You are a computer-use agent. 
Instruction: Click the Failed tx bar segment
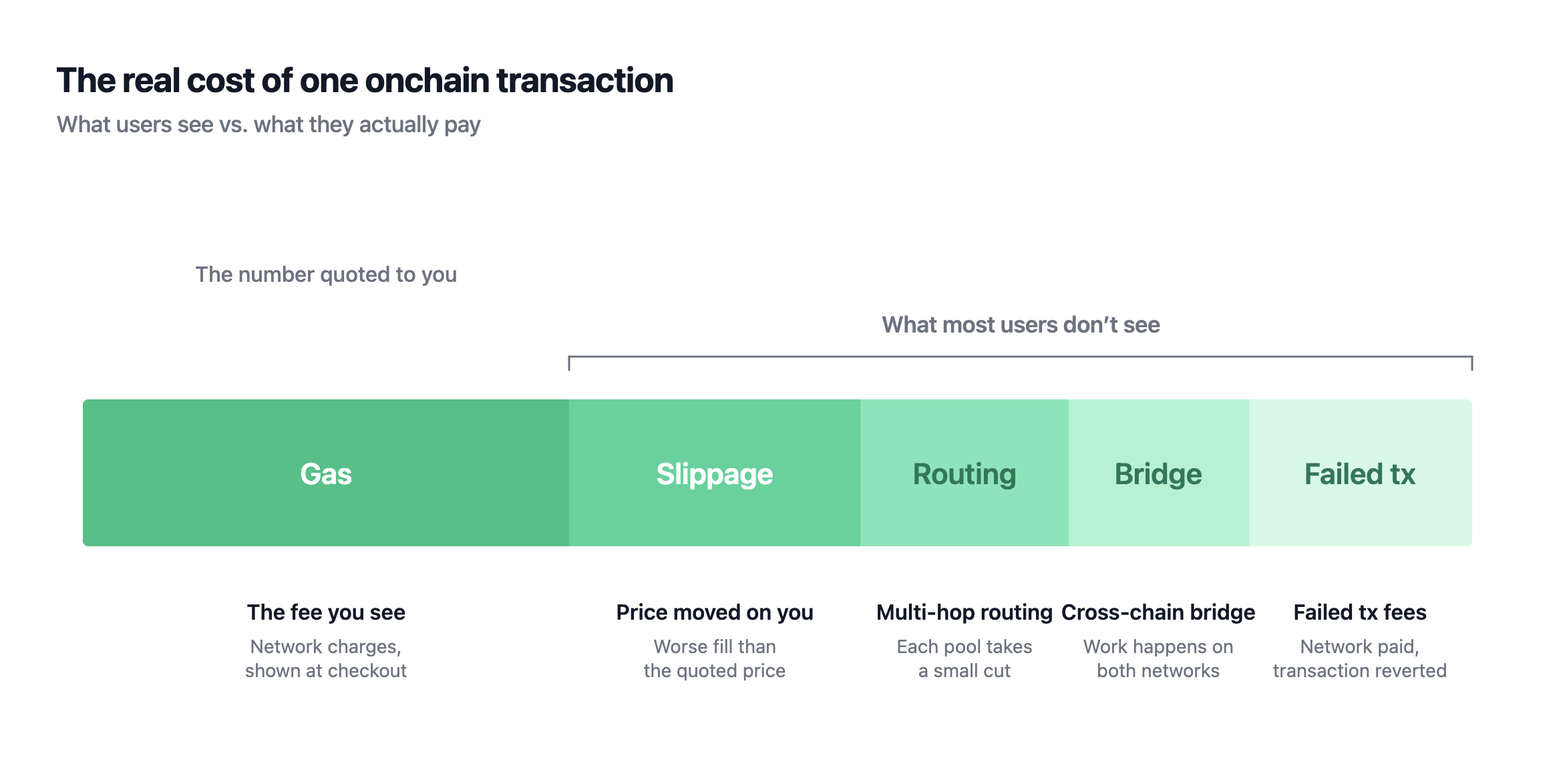(x=1361, y=473)
